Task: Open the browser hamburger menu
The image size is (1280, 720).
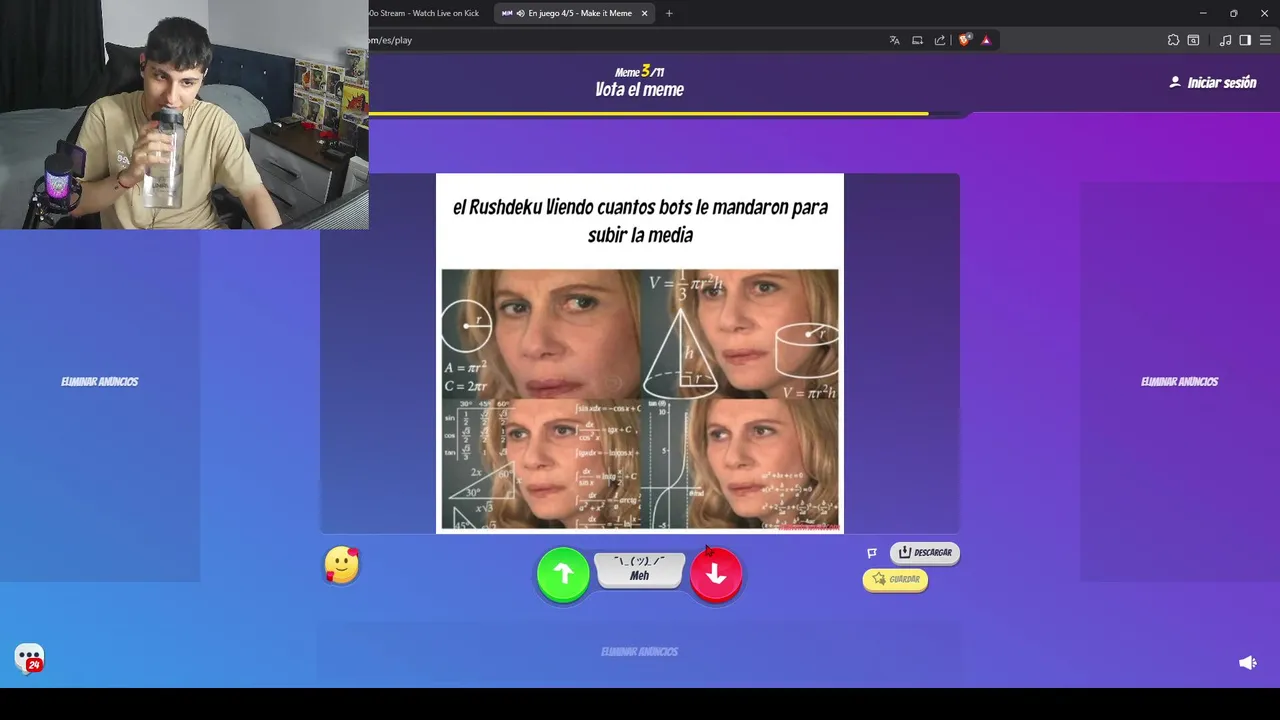Action: [x=1265, y=40]
